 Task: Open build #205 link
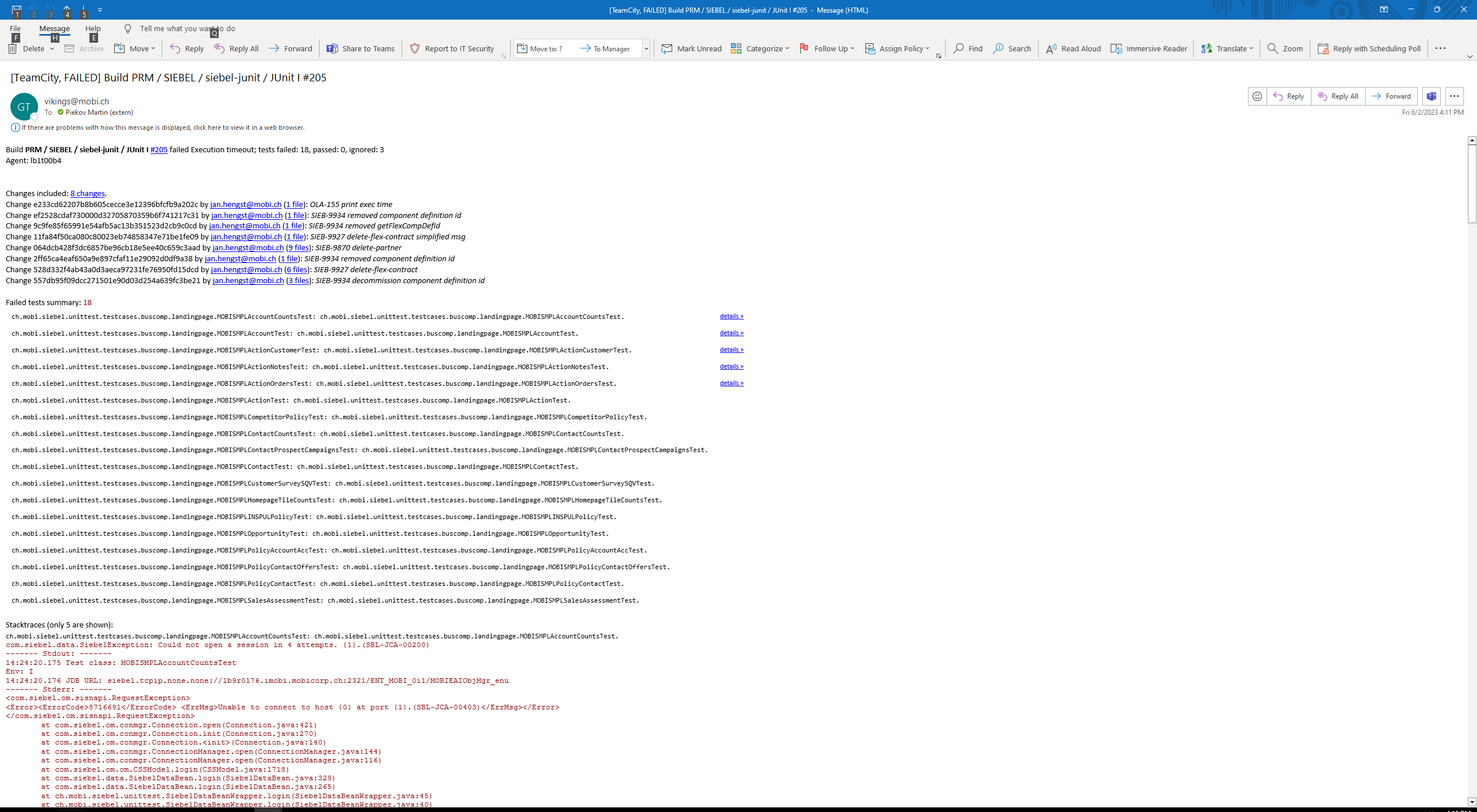click(x=159, y=149)
